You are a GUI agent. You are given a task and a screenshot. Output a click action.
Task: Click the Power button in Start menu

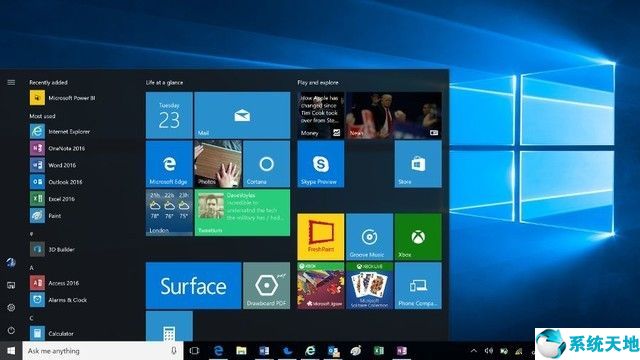click(x=11, y=330)
